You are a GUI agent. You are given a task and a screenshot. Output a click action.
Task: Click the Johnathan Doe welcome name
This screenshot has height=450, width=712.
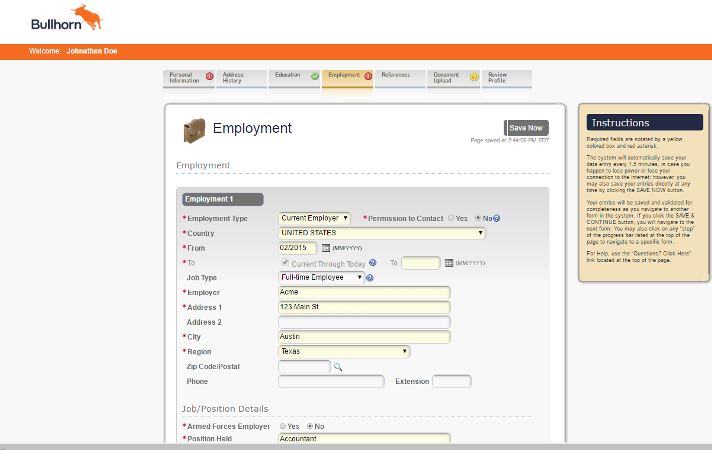(92, 51)
